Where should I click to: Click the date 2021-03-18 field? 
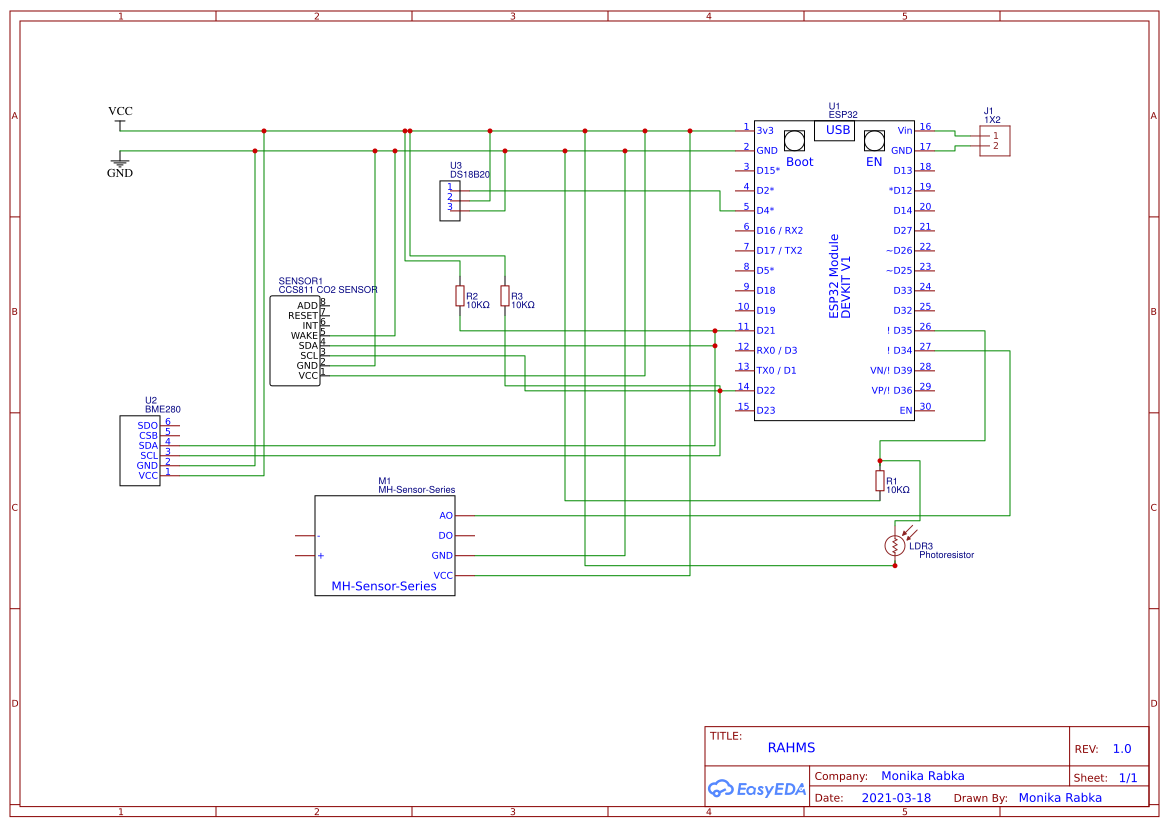[896, 797]
